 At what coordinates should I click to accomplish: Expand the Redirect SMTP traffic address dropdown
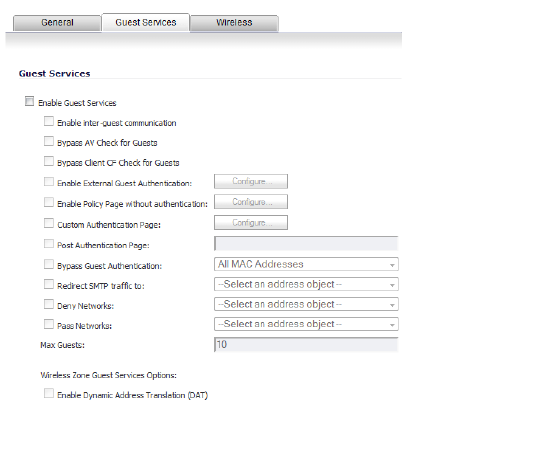[306, 284]
